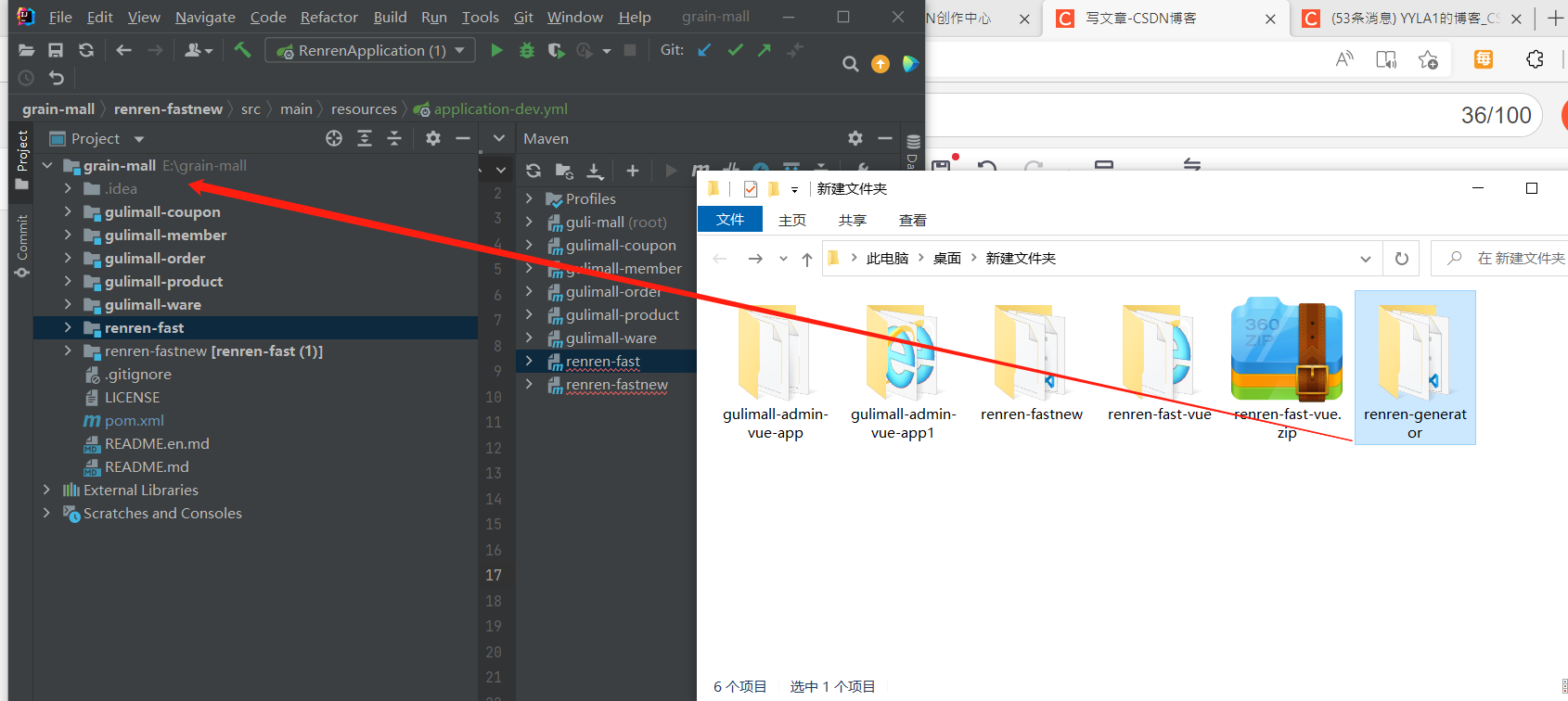The width and height of the screenshot is (1568, 701).
Task: Expand the gulimall-coupon module in the Project tree
Action: tap(68, 212)
